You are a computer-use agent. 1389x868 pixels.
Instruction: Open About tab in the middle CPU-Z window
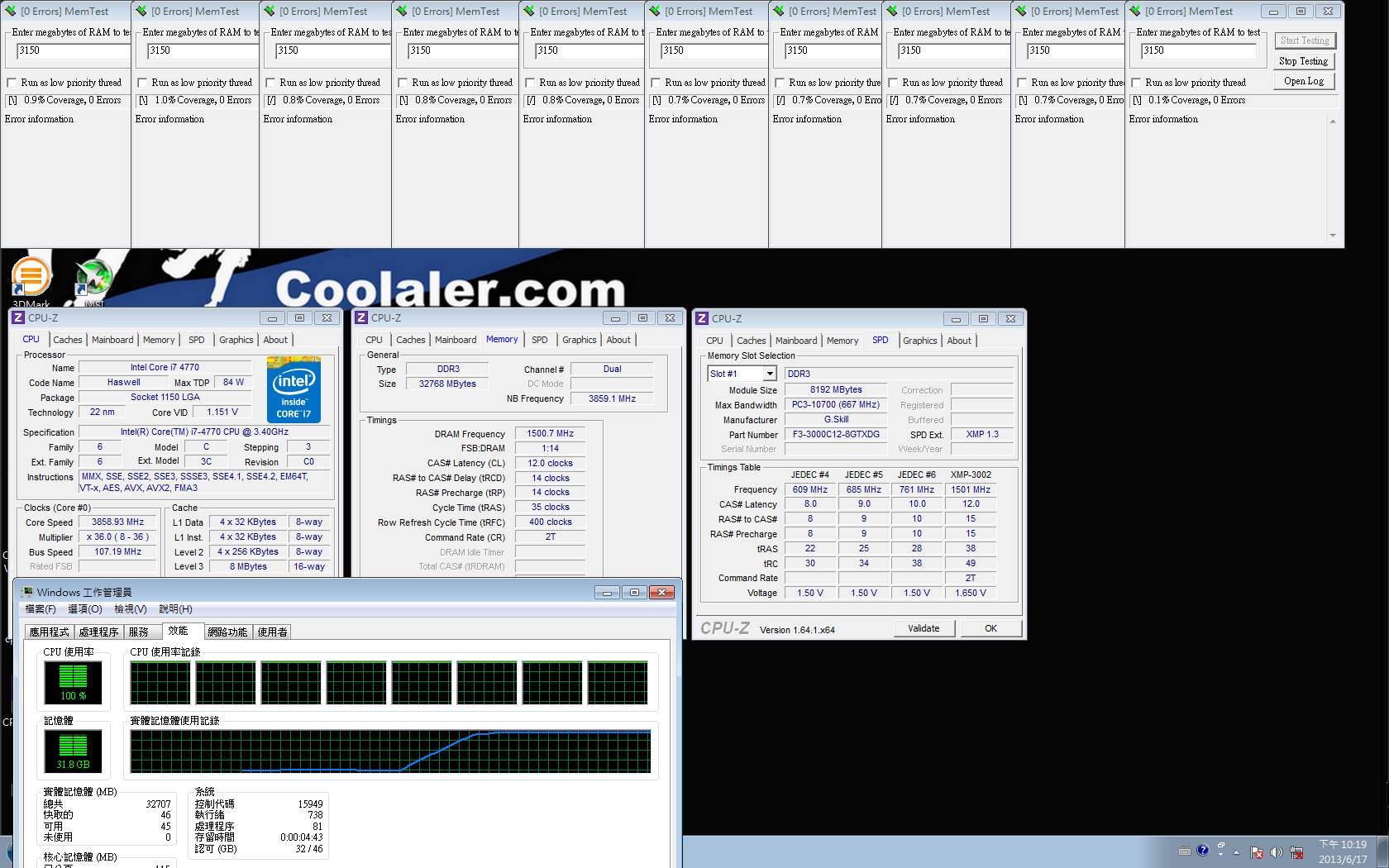click(x=618, y=340)
